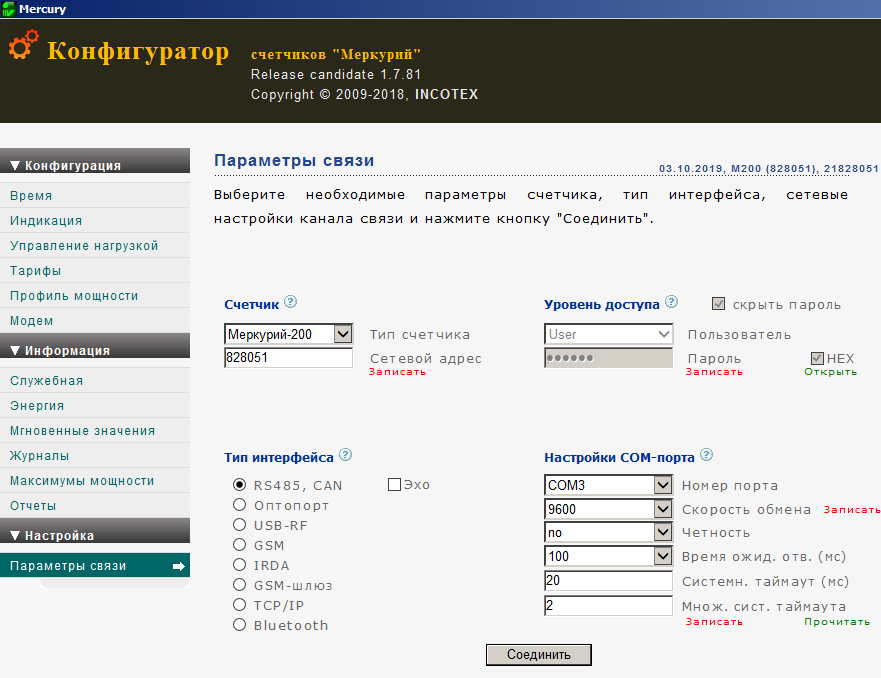This screenshot has width=881, height=678.
Task: Click the orange gears logo icon
Action: 24,45
